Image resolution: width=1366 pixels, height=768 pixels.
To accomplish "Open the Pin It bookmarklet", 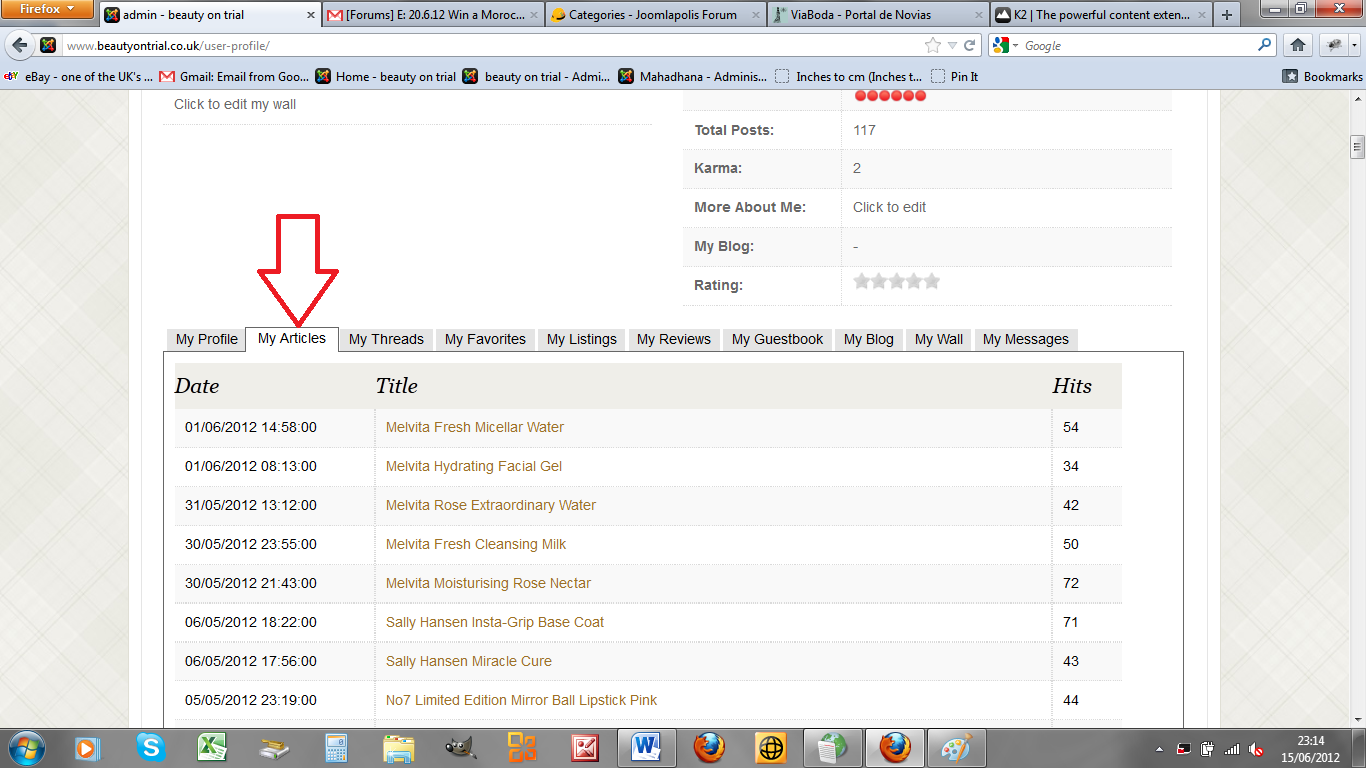I will [x=954, y=76].
